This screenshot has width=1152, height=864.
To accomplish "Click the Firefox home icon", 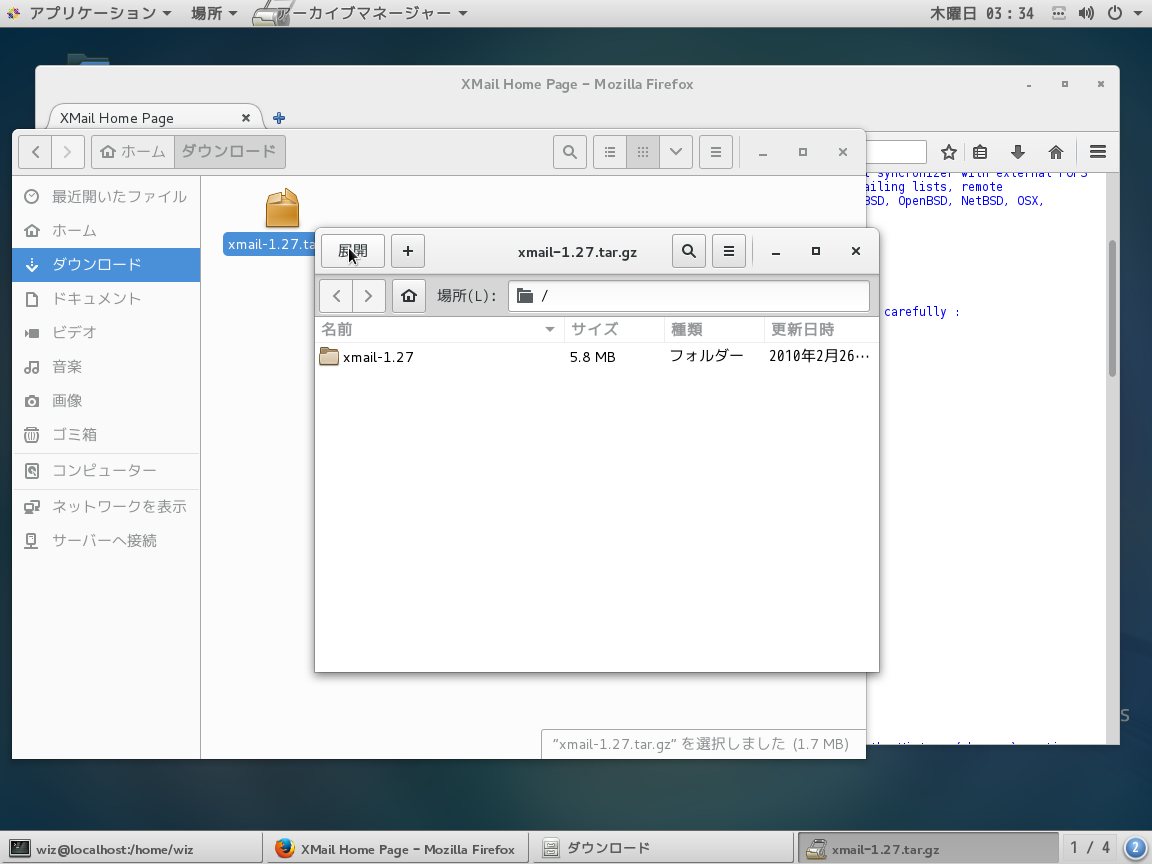I will (1056, 152).
